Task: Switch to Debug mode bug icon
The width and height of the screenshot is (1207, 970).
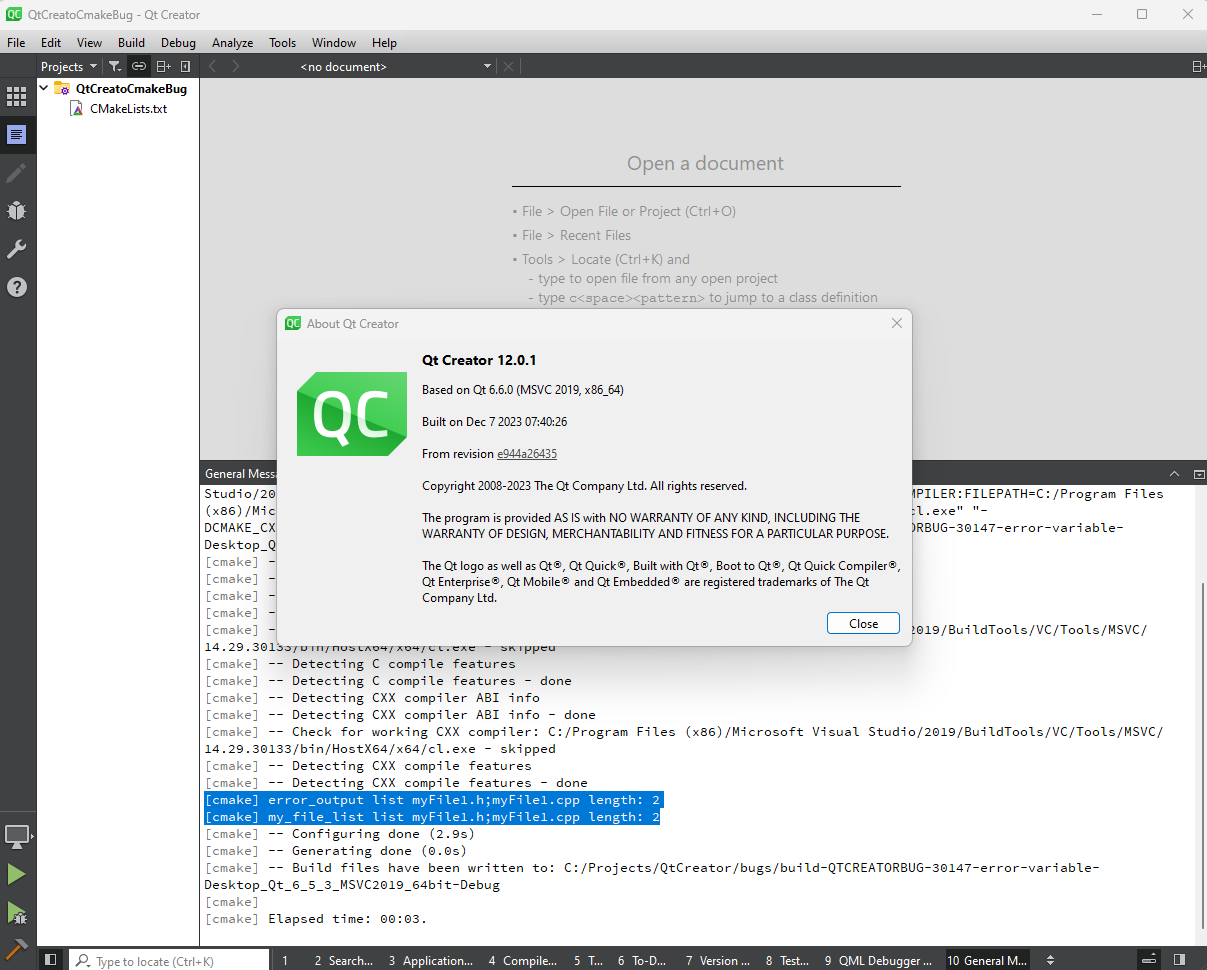Action: (17, 211)
